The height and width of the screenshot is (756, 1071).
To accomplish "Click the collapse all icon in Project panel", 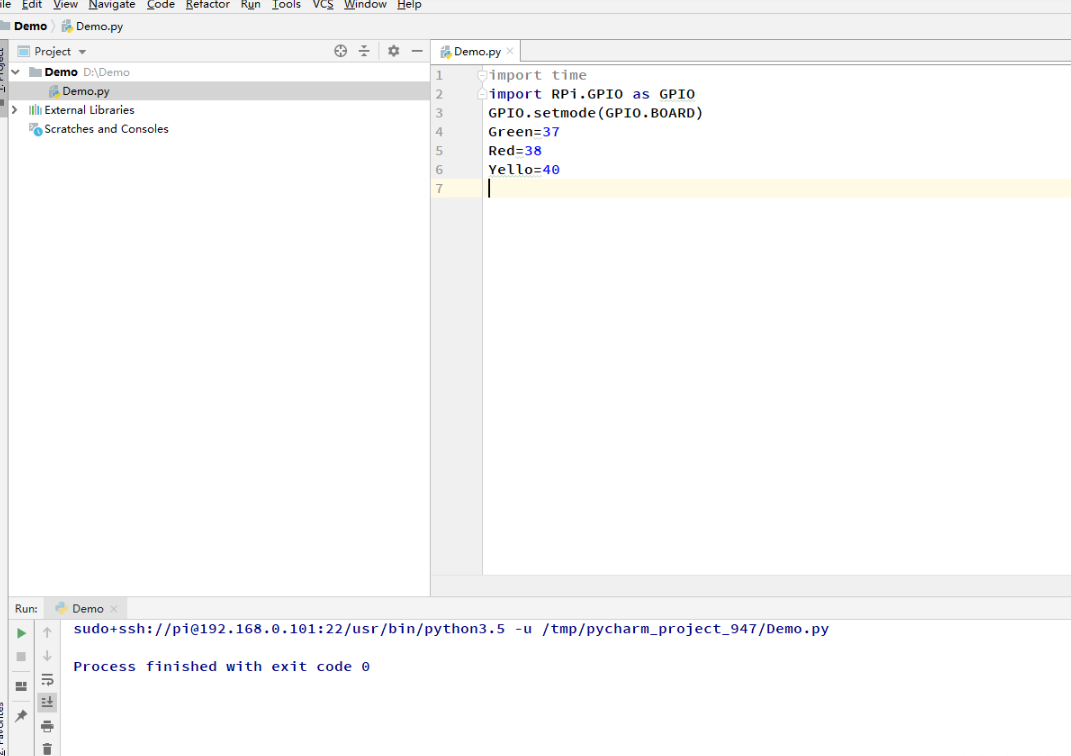I will point(364,51).
